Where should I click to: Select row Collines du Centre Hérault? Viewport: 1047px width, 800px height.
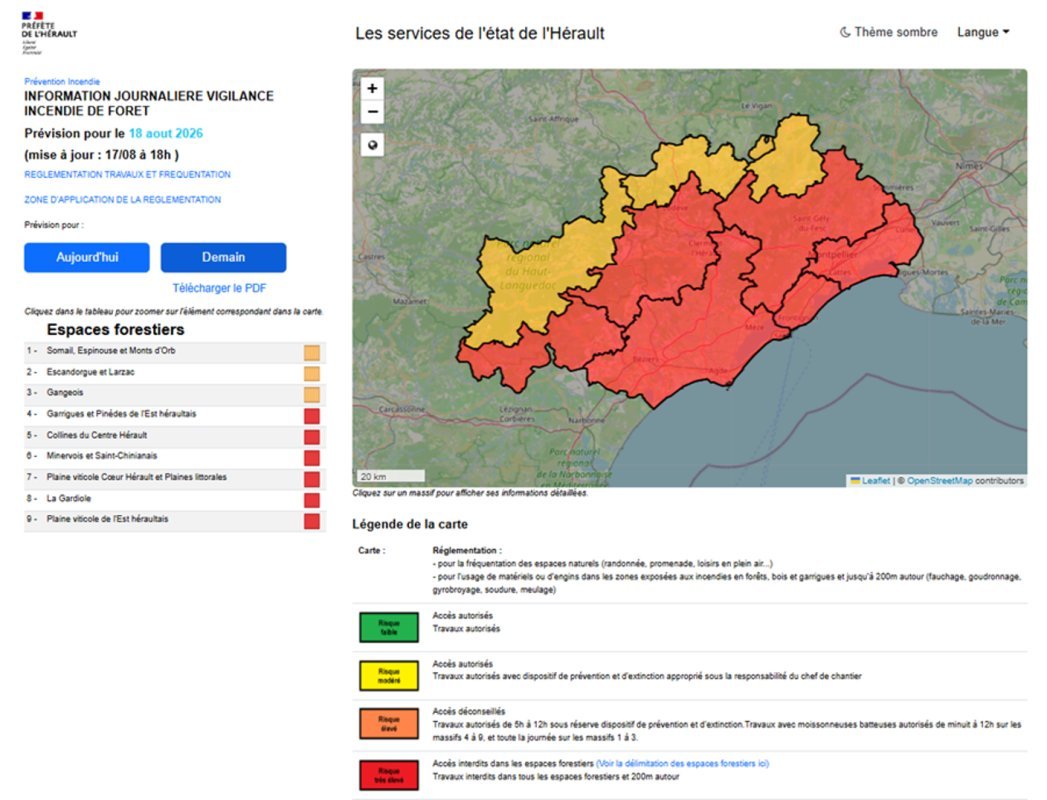click(175, 437)
